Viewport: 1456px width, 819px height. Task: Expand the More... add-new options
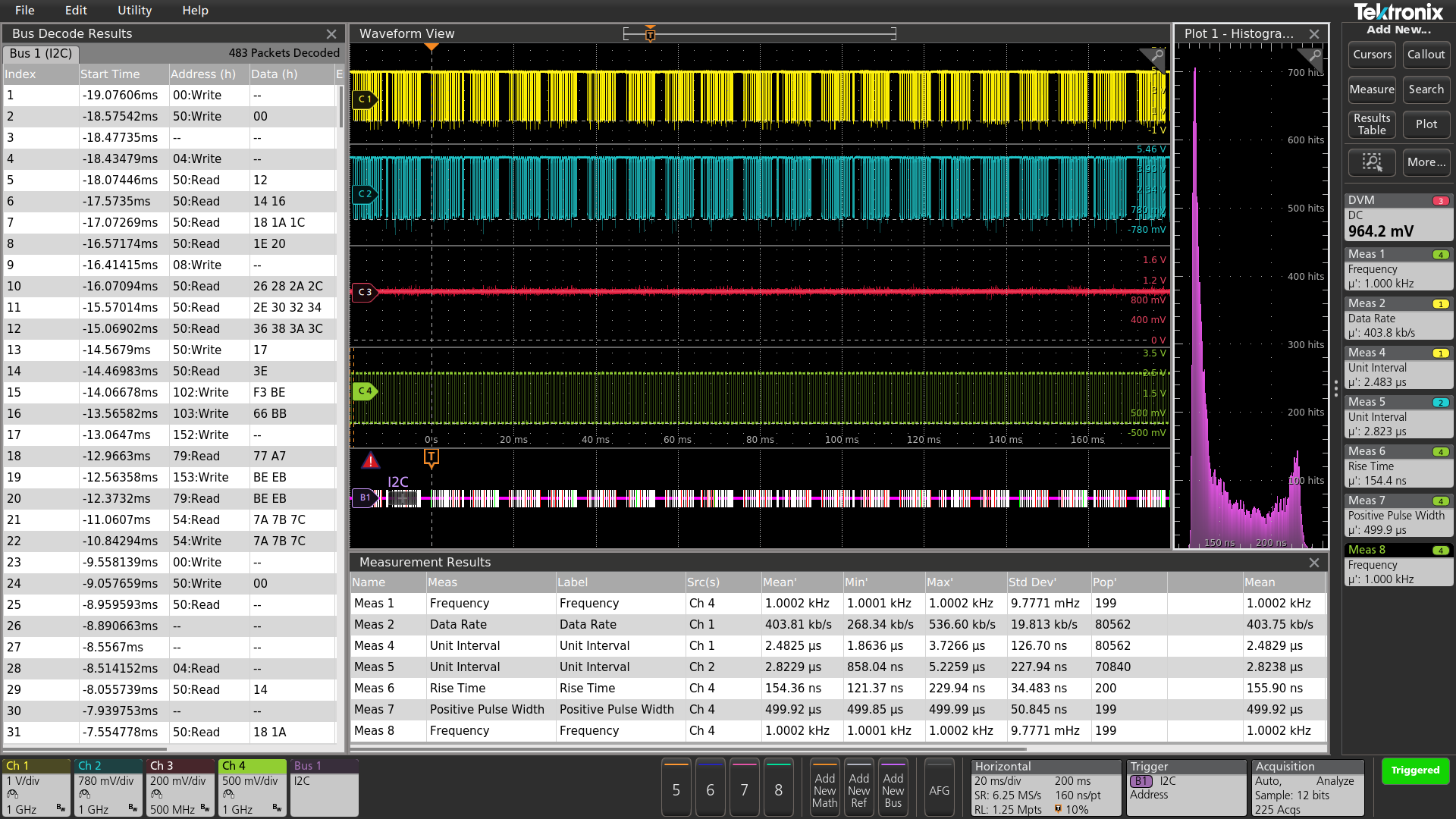click(x=1426, y=162)
